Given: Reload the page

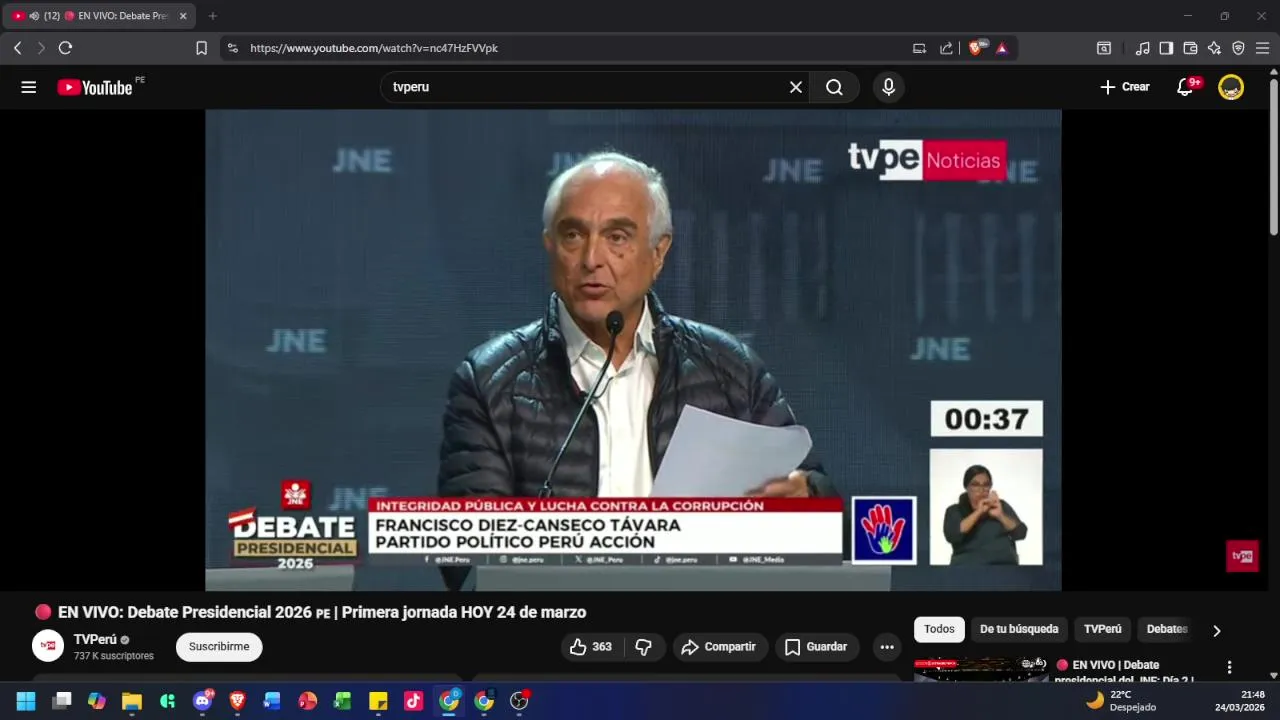Looking at the screenshot, I should pyautogui.click(x=65, y=48).
